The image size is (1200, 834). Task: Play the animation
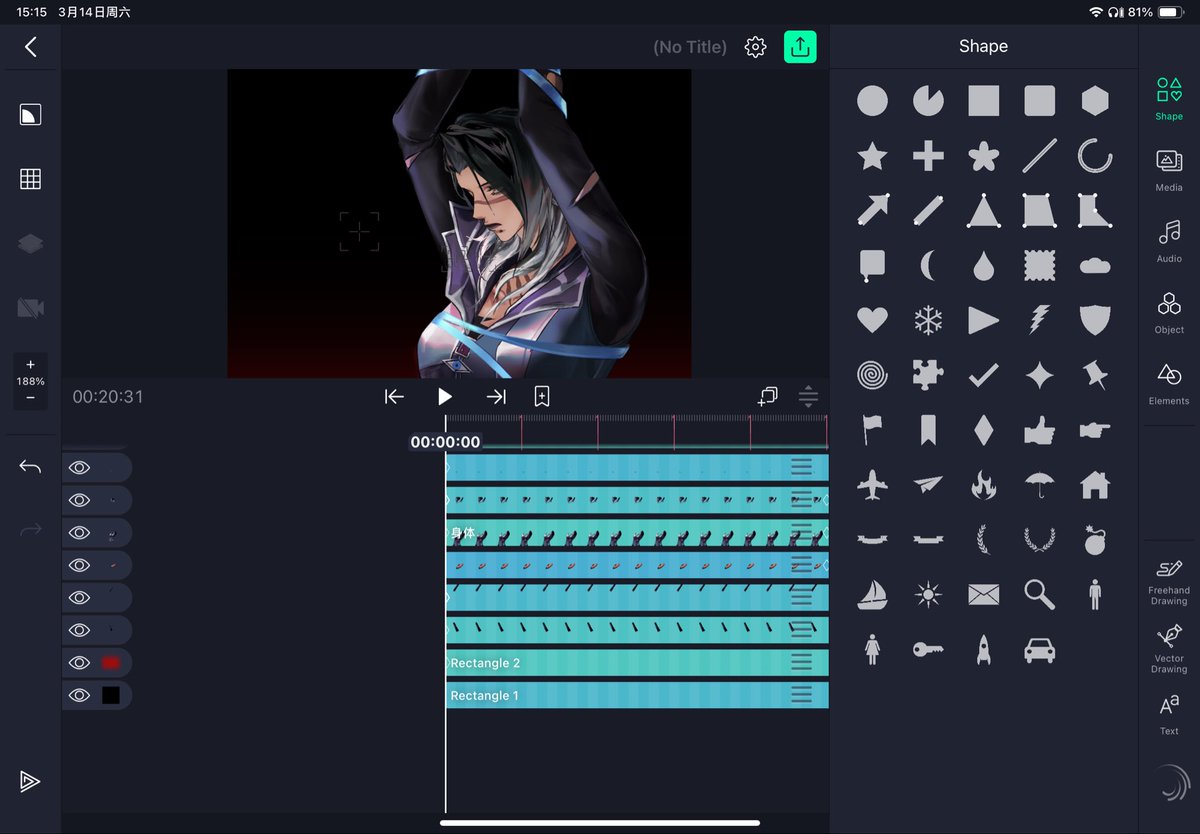pyautogui.click(x=445, y=397)
